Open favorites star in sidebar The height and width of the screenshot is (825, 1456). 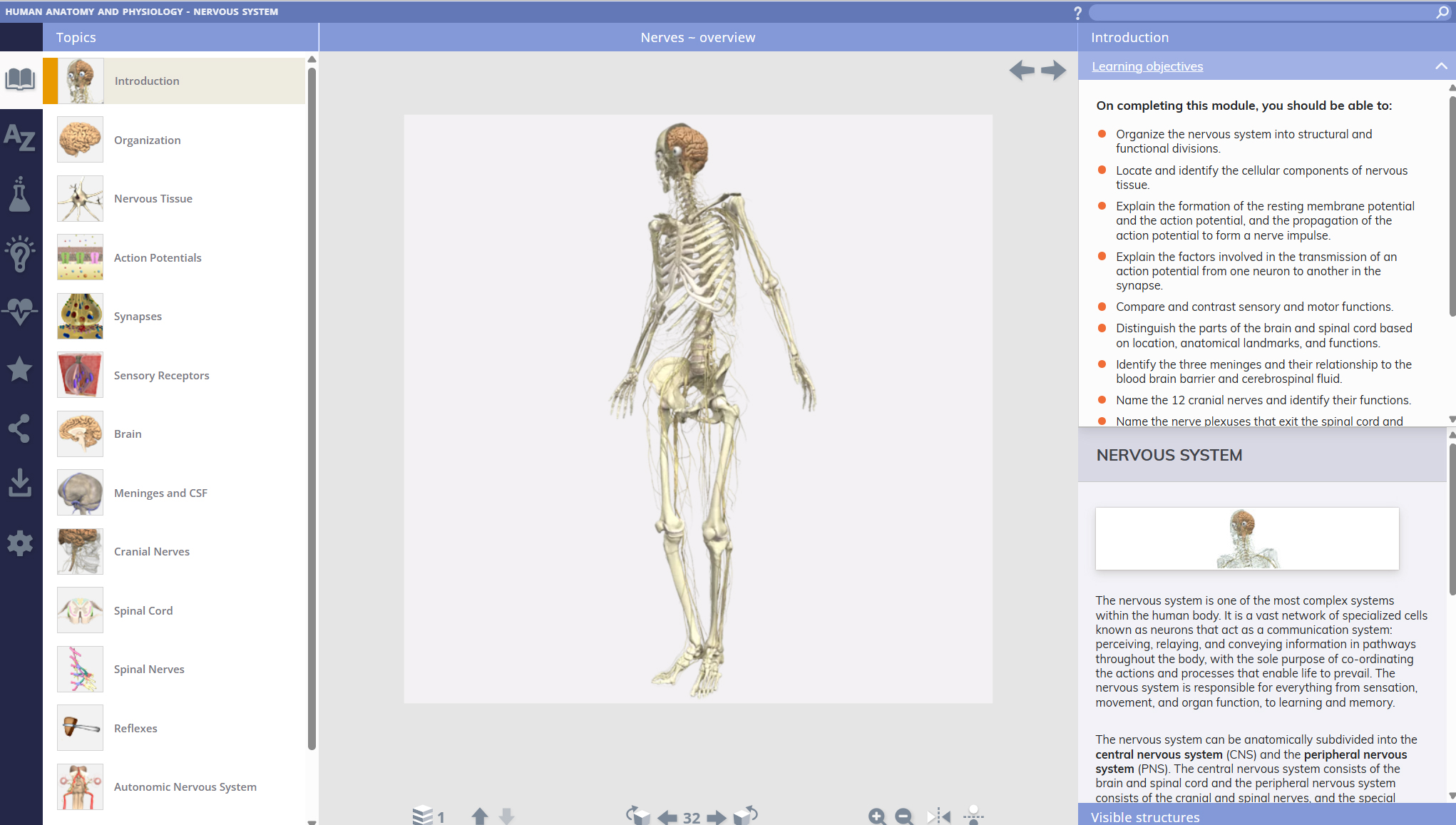20,369
